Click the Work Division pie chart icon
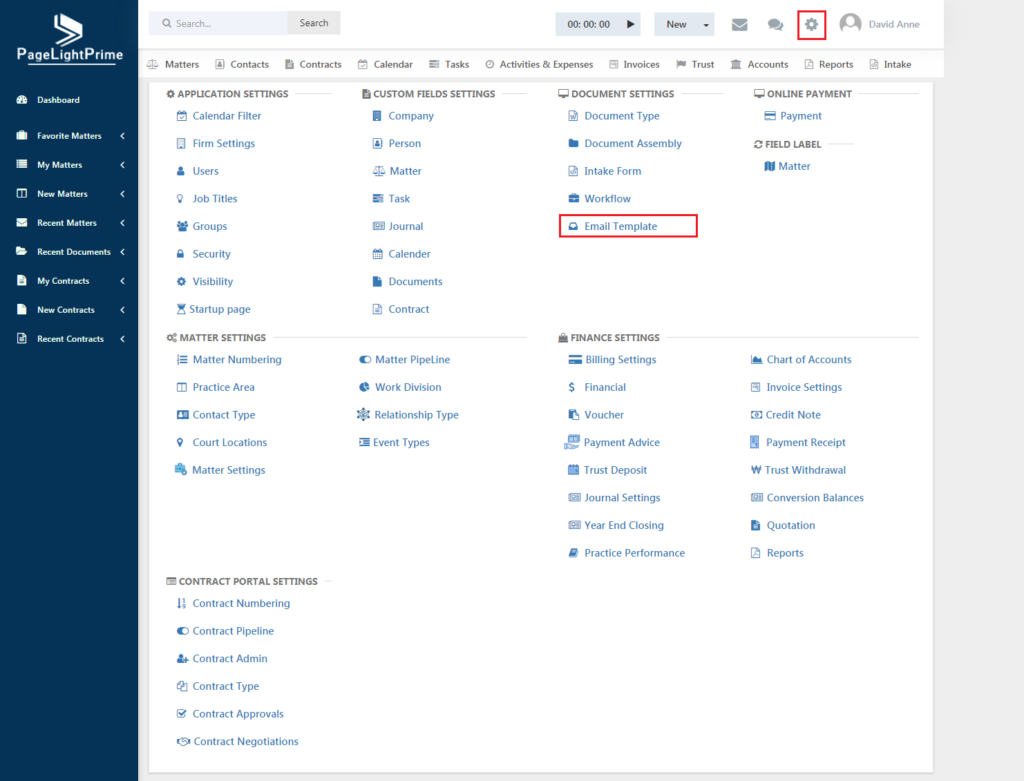1024x781 pixels. (364, 387)
